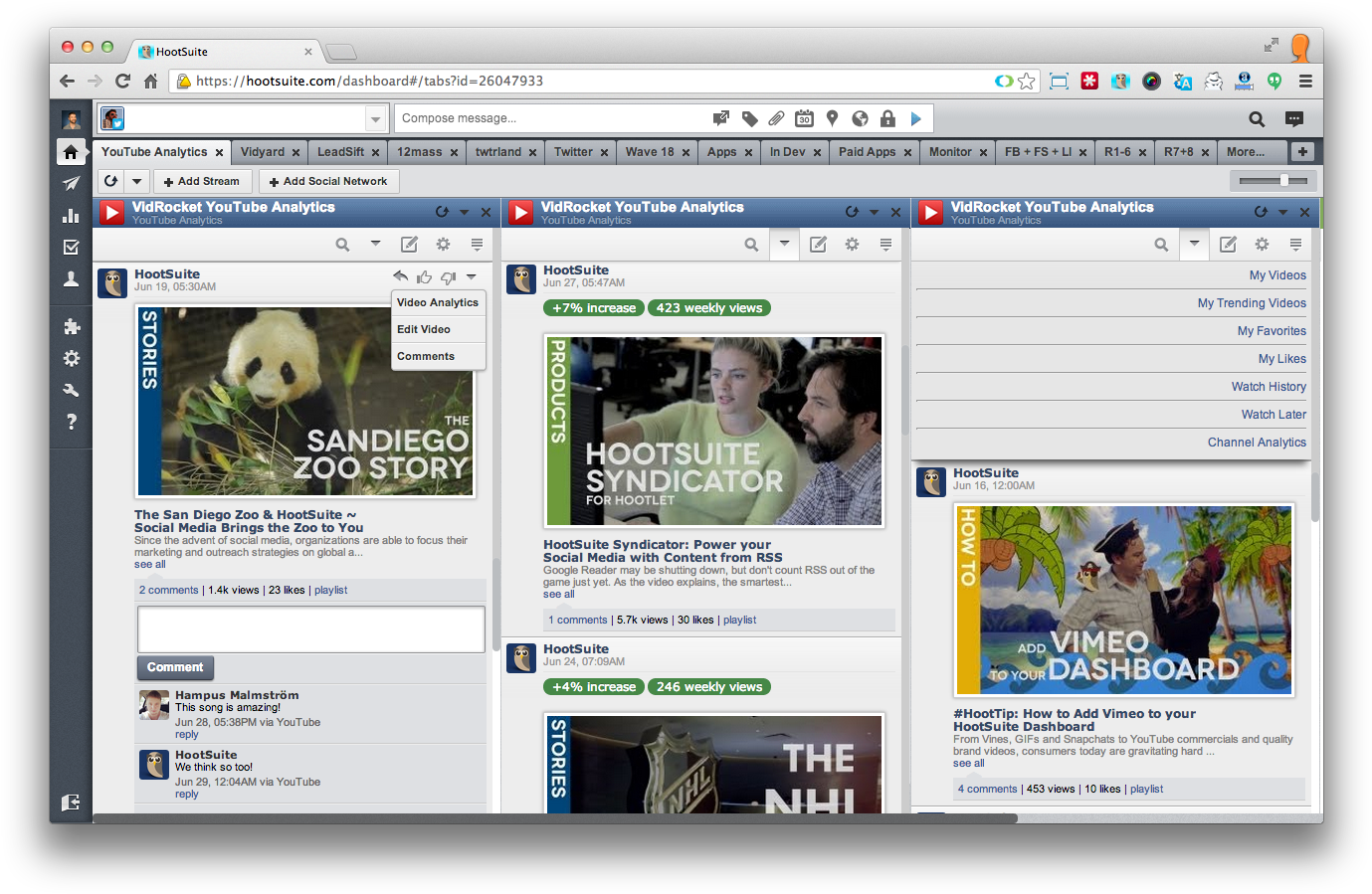
Task: Open the Tools wrench icon in sidebar
Action: pyautogui.click(x=71, y=390)
